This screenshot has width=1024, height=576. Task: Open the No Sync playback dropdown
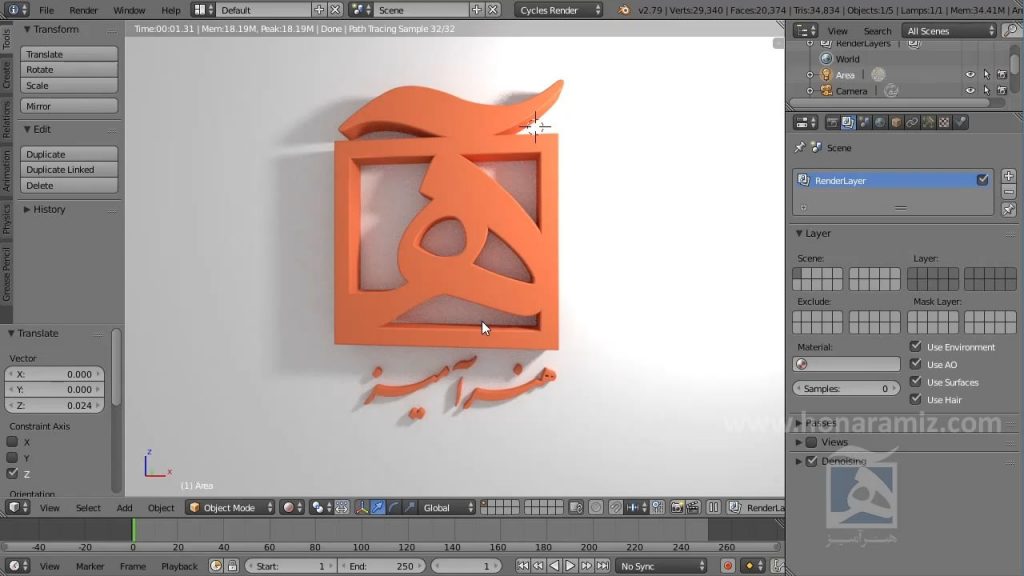coord(662,566)
